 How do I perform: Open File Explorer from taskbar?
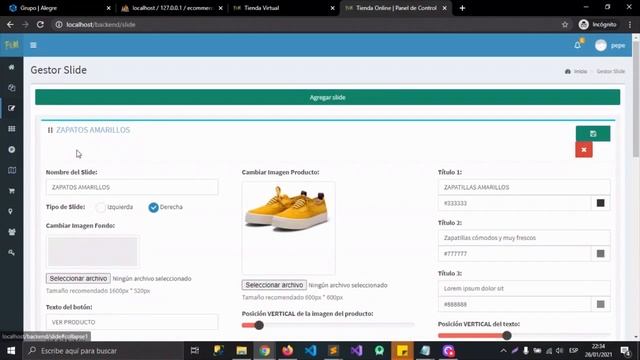click(242, 351)
